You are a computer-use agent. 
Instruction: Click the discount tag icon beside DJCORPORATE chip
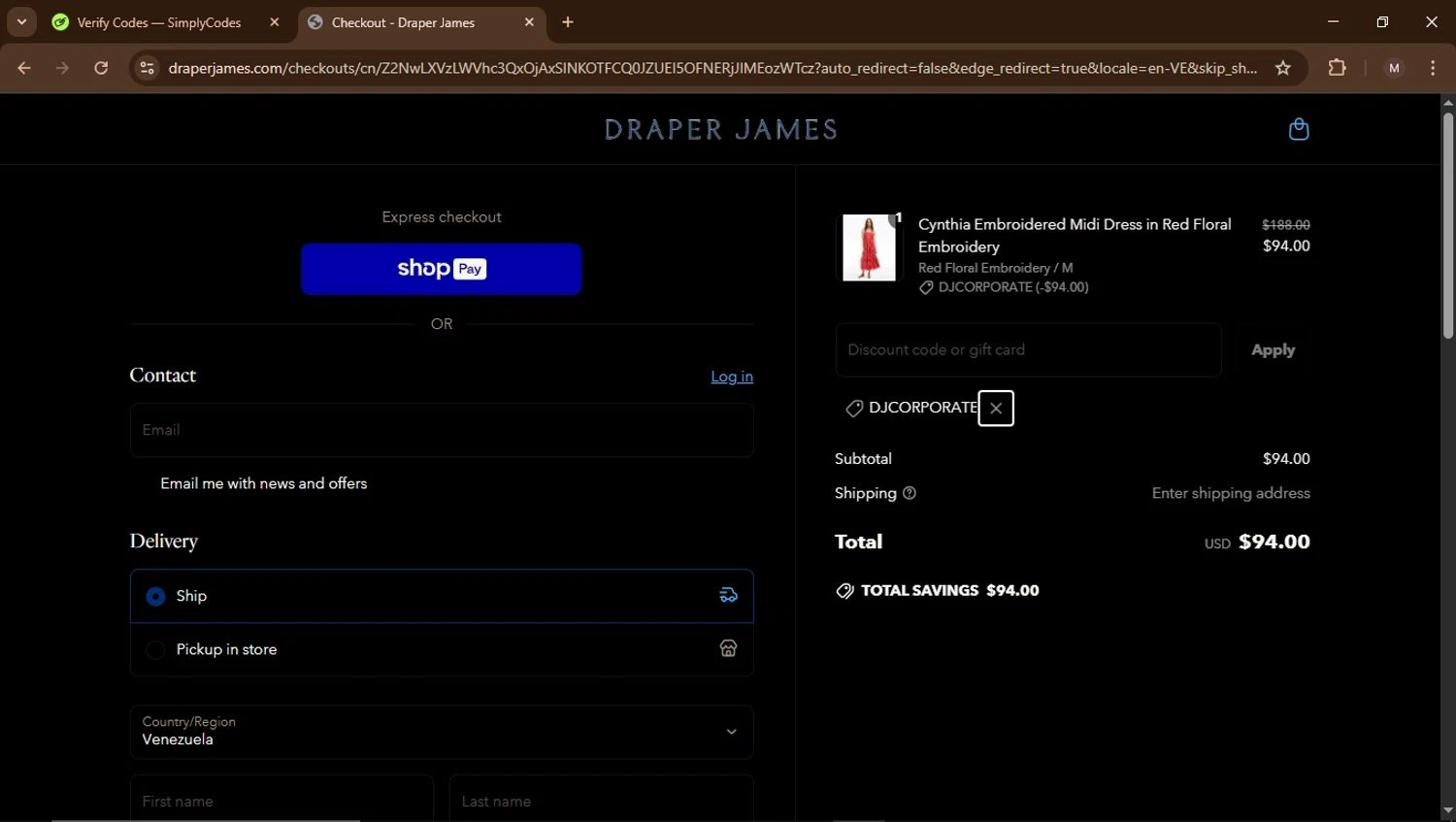[854, 409]
